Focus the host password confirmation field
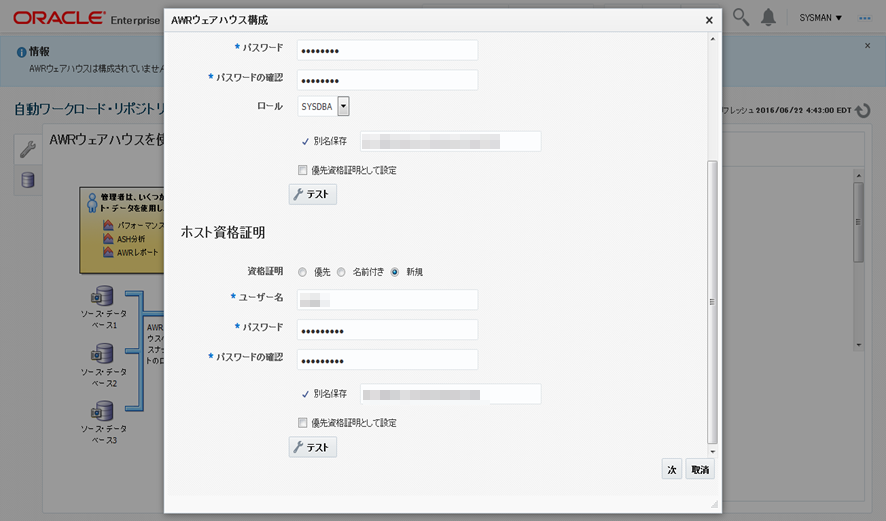This screenshot has width=886, height=521. tap(388, 360)
